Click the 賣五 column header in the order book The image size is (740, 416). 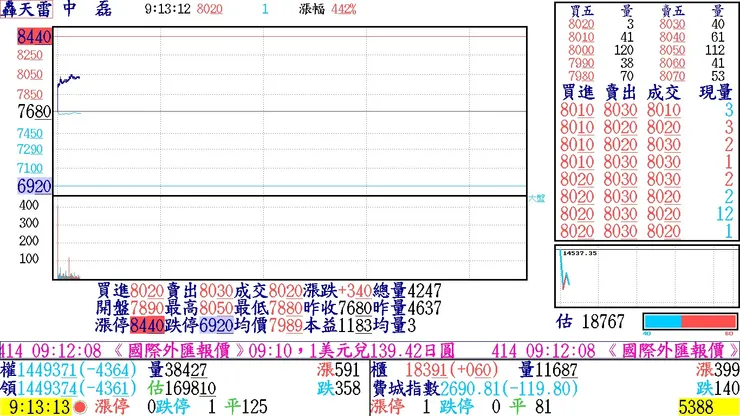pyautogui.click(x=673, y=11)
